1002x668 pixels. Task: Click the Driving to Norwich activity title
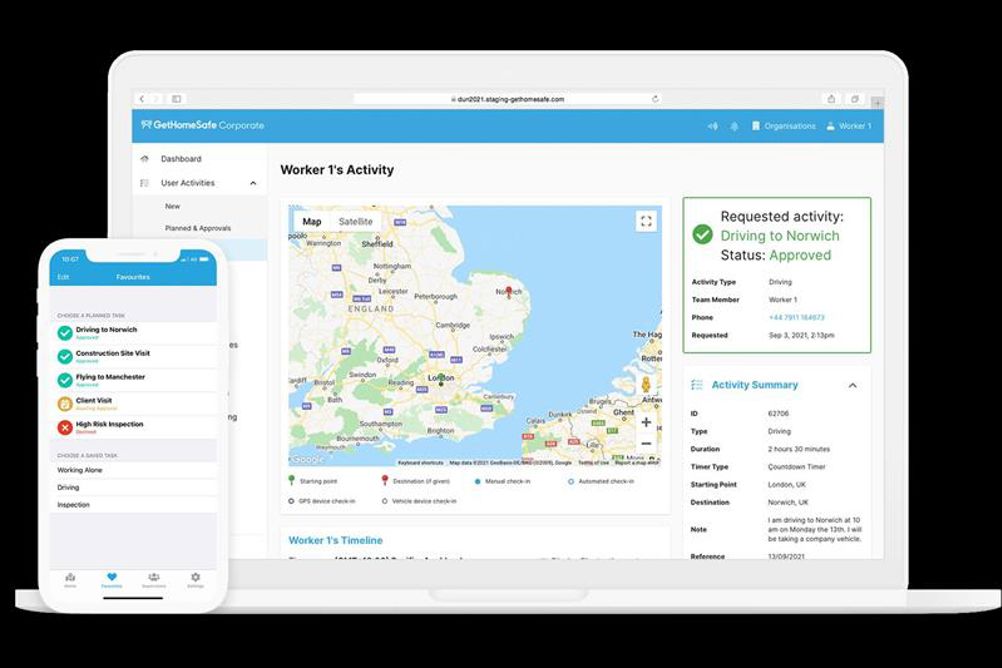pyautogui.click(x=780, y=236)
